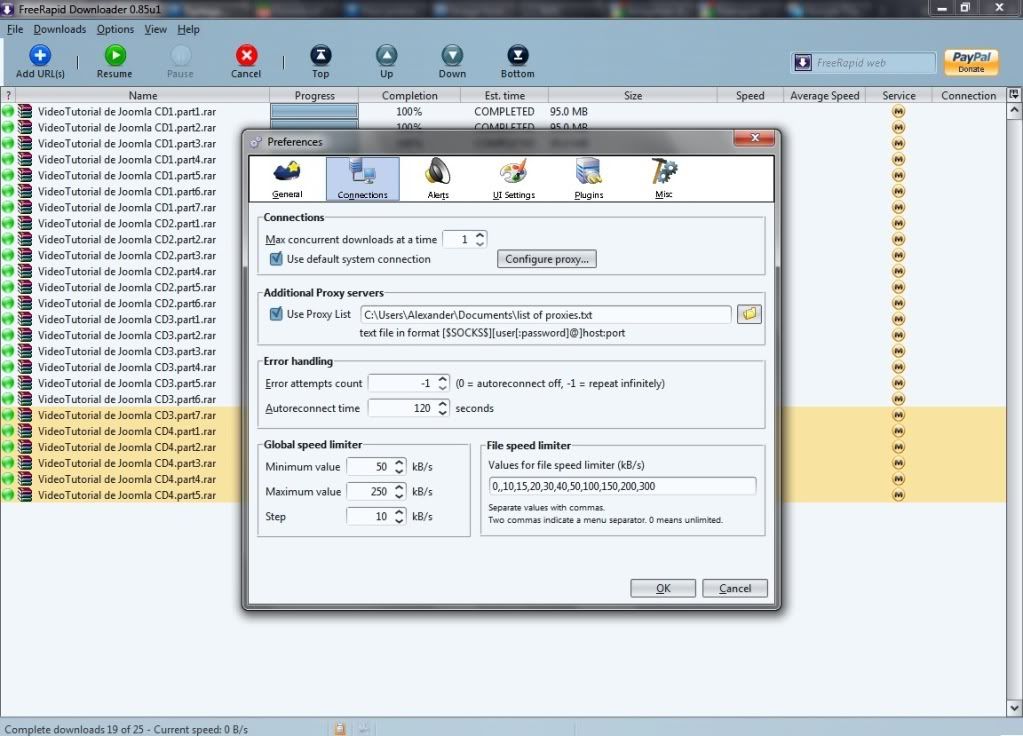Decrease max concurrent downloads value
Viewport: 1023px width, 736px height.
[x=480, y=244]
